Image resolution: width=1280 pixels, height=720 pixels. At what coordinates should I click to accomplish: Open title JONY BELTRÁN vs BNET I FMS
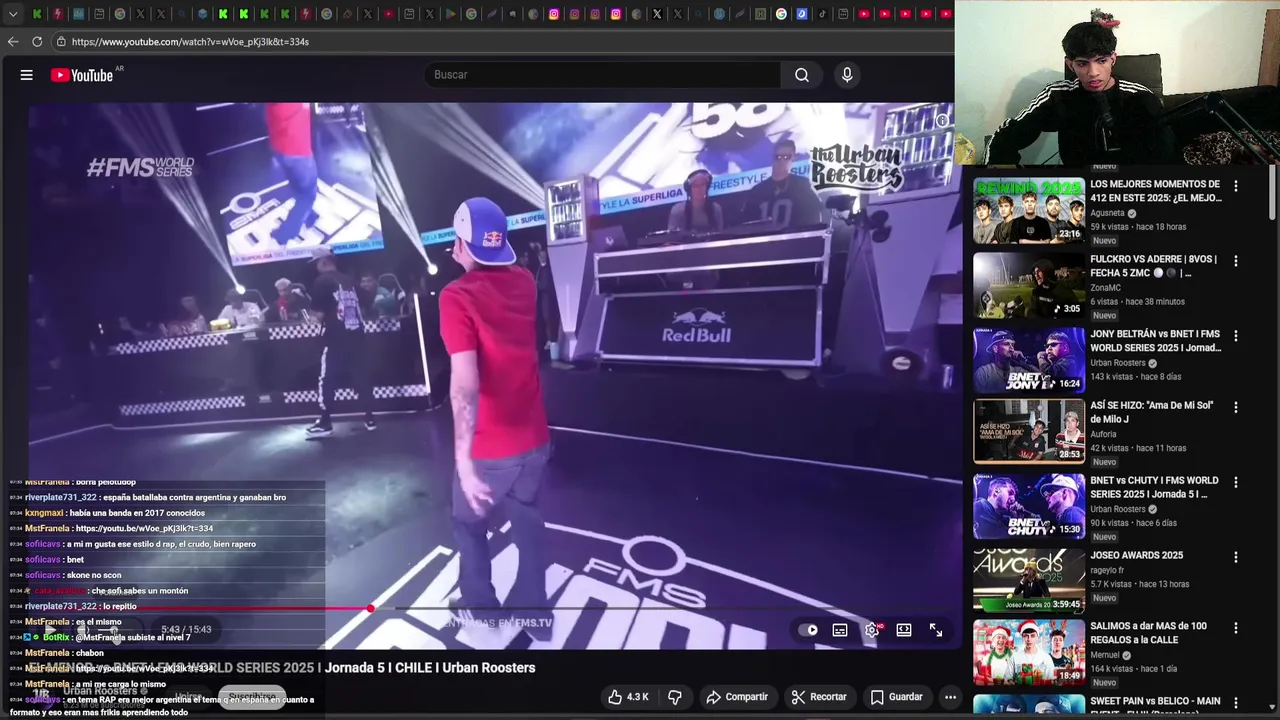pyautogui.click(x=1156, y=341)
